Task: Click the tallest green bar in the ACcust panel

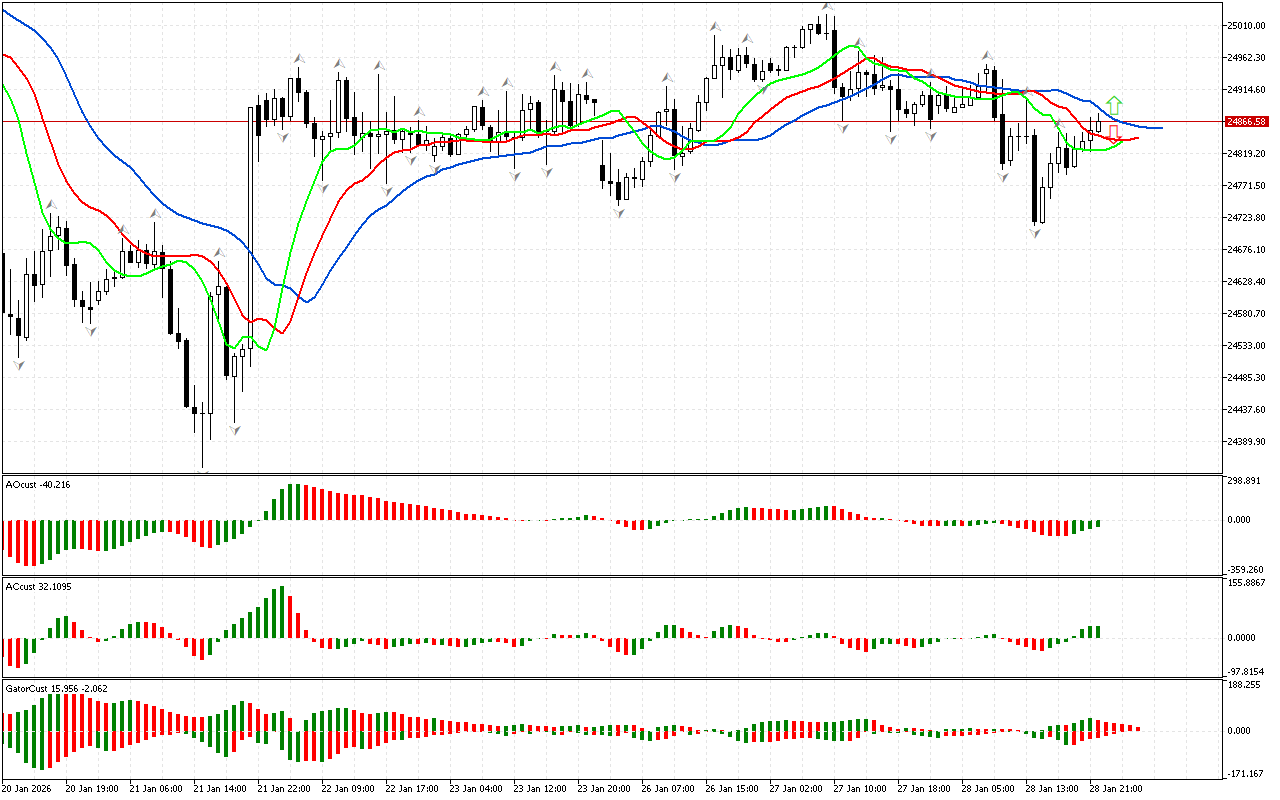Action: [283, 612]
